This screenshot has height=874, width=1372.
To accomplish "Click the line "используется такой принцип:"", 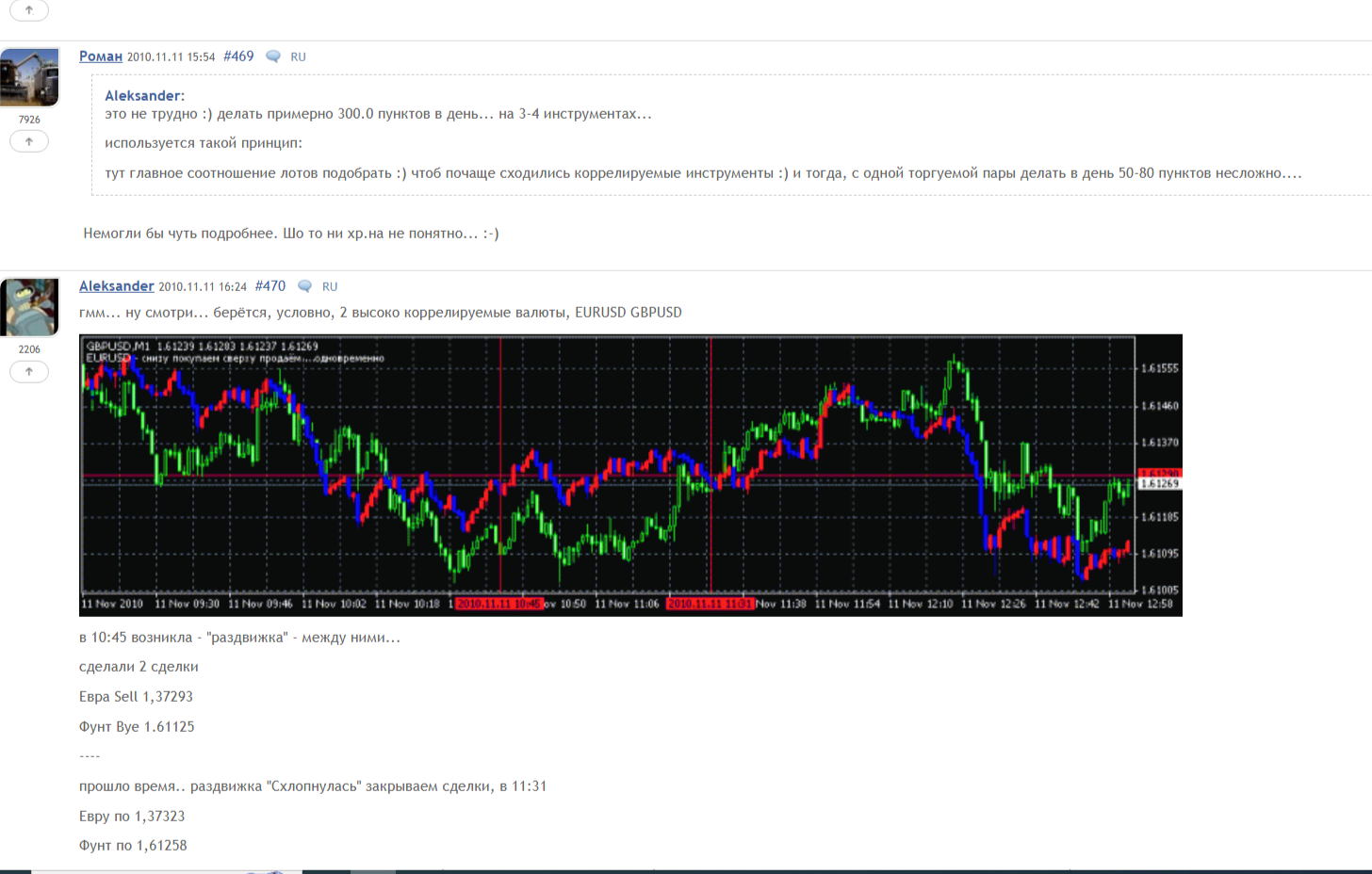I will (204, 143).
